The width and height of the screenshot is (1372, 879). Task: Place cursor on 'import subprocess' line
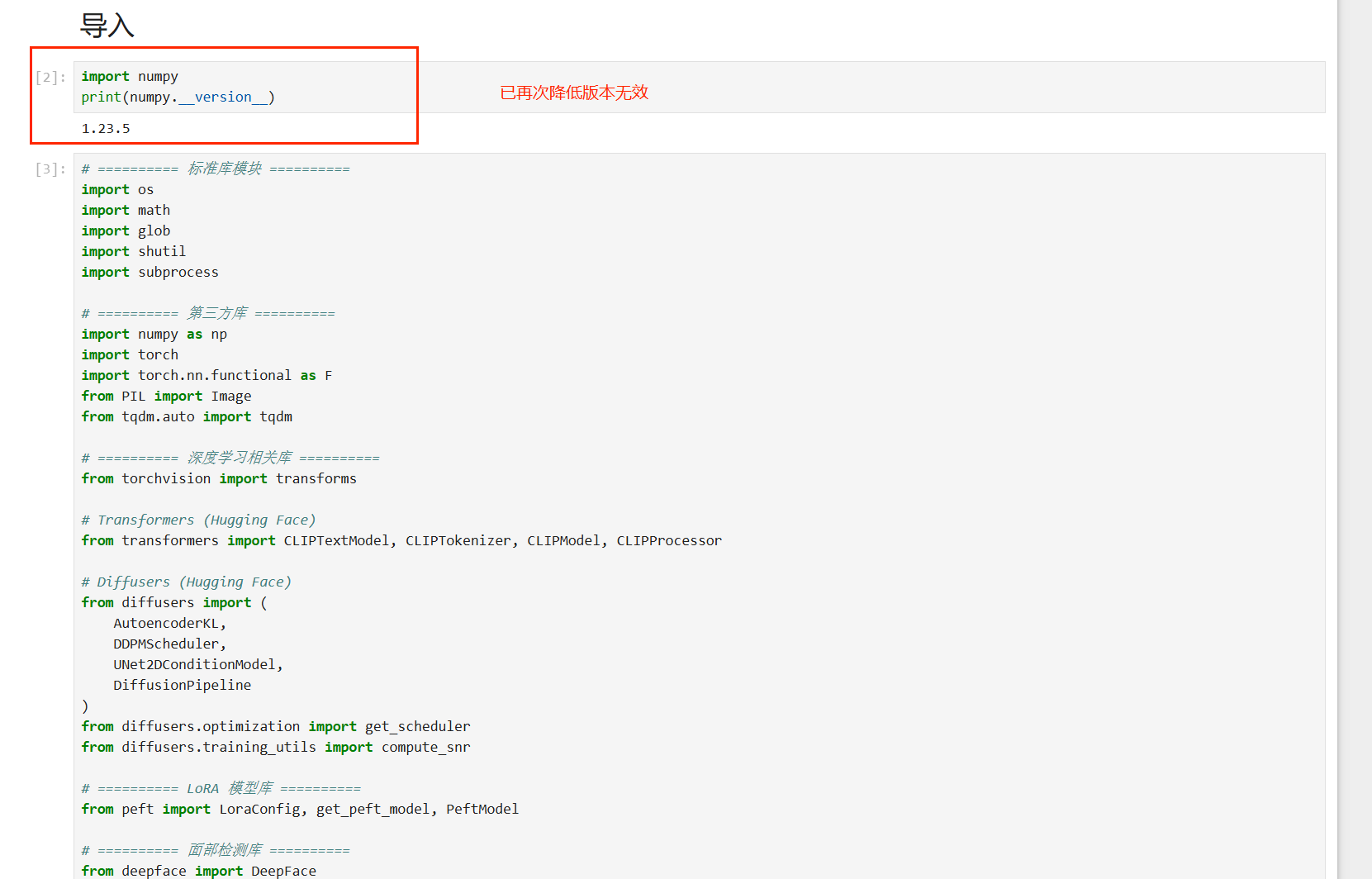pyautogui.click(x=150, y=273)
